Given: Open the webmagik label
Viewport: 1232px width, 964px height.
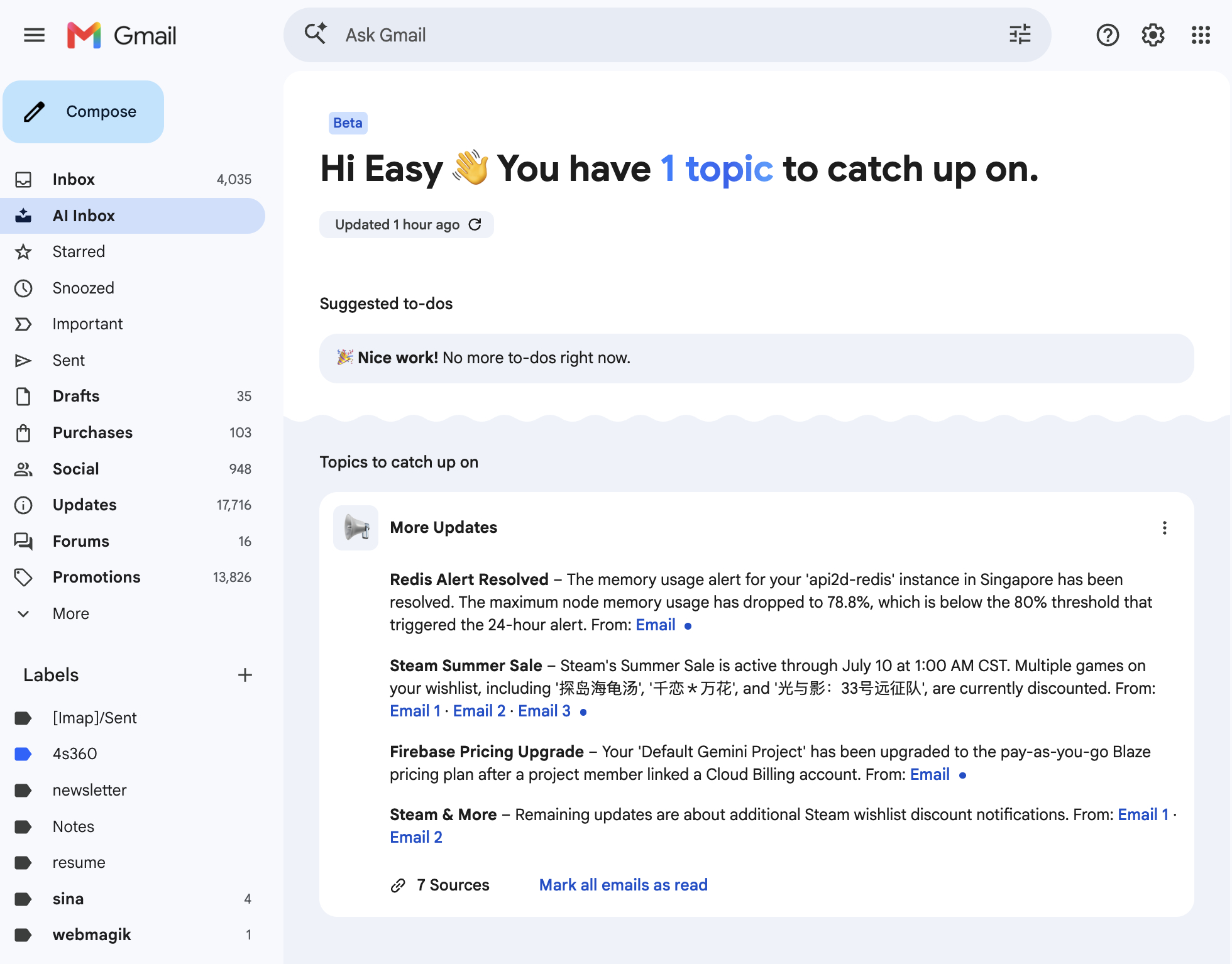Looking at the screenshot, I should [x=132, y=934].
